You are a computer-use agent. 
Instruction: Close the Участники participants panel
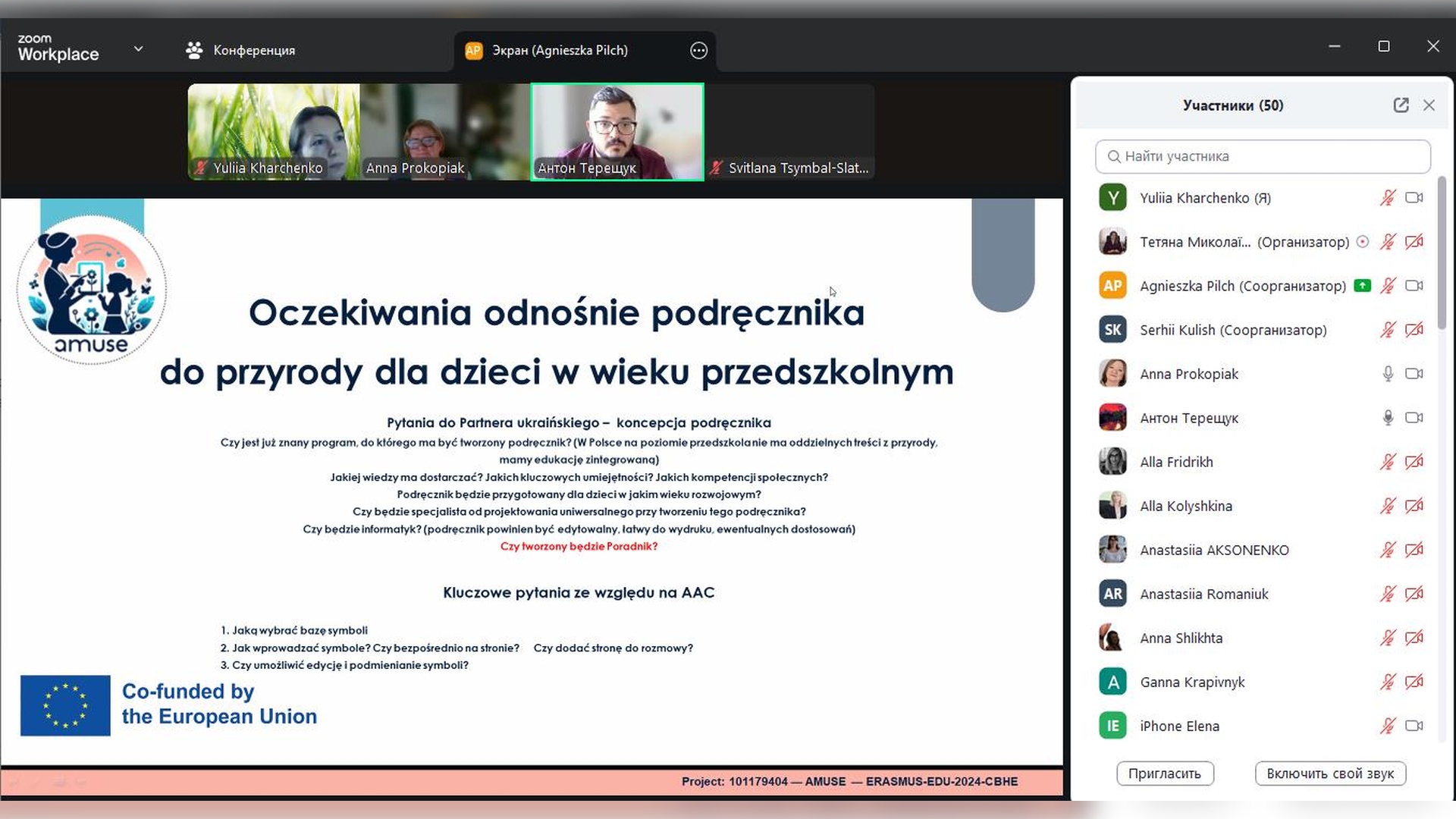[x=1429, y=105]
